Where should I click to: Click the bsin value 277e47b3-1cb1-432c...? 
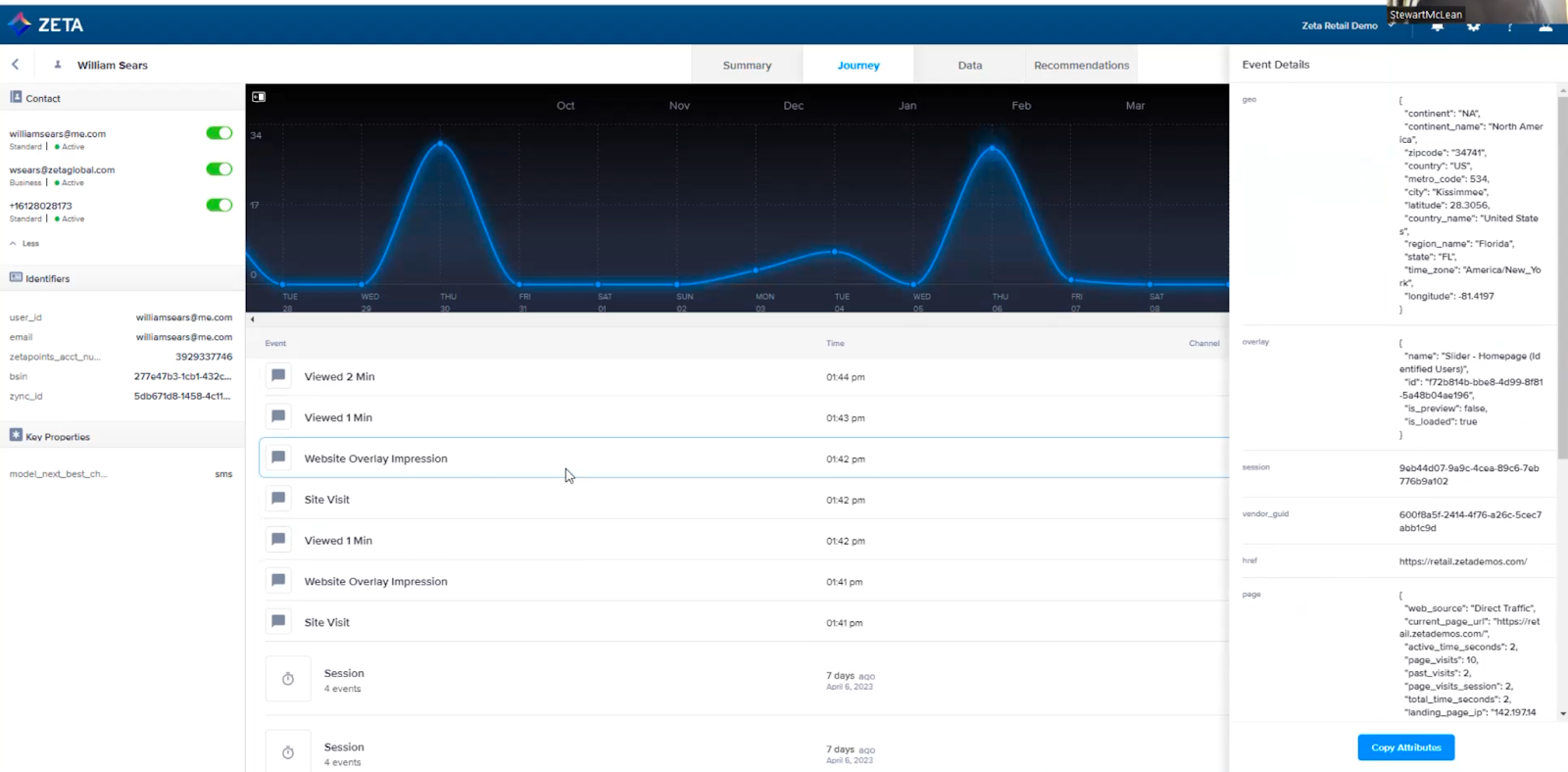point(183,376)
